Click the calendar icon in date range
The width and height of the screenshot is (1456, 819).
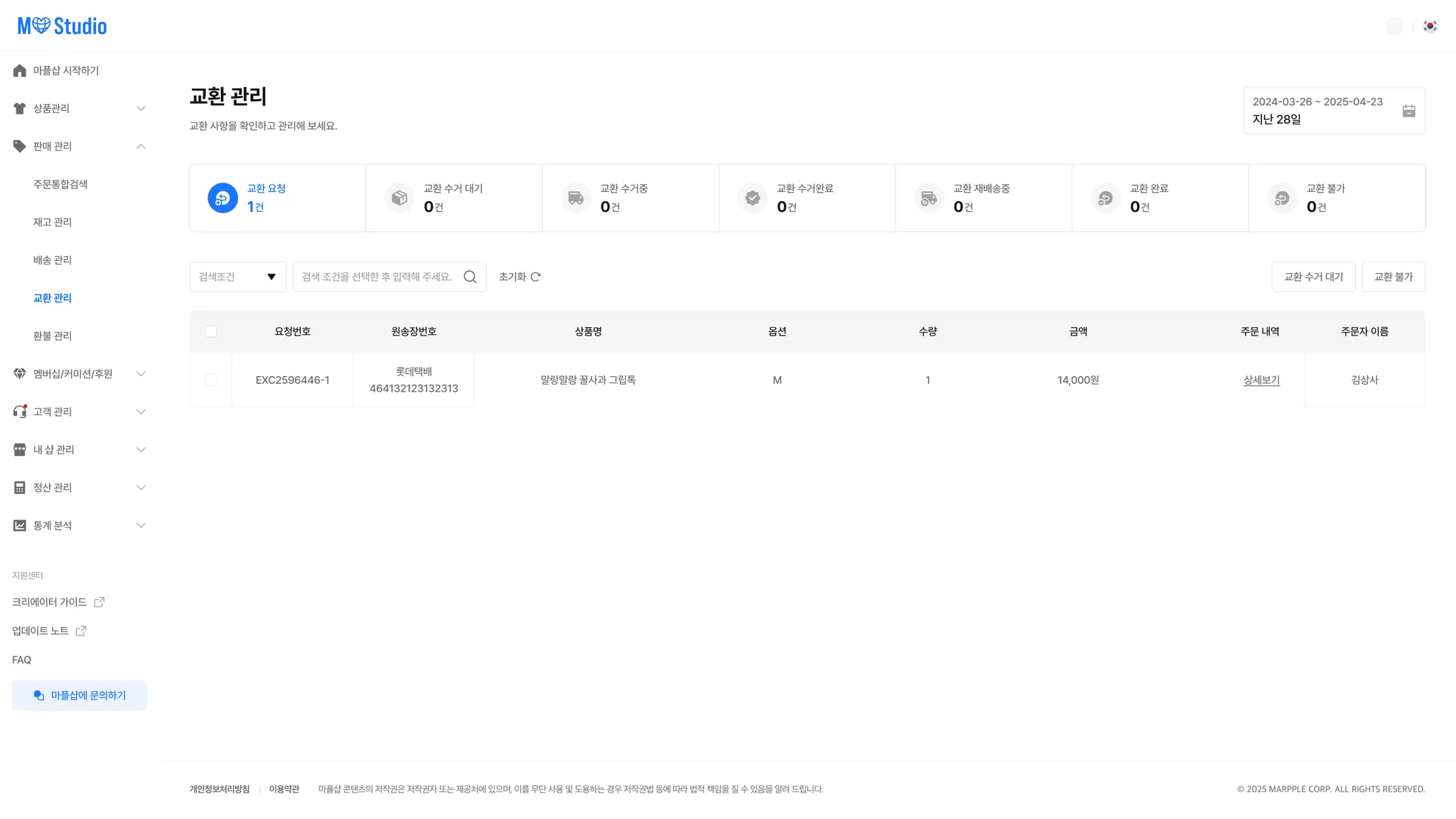1408,111
